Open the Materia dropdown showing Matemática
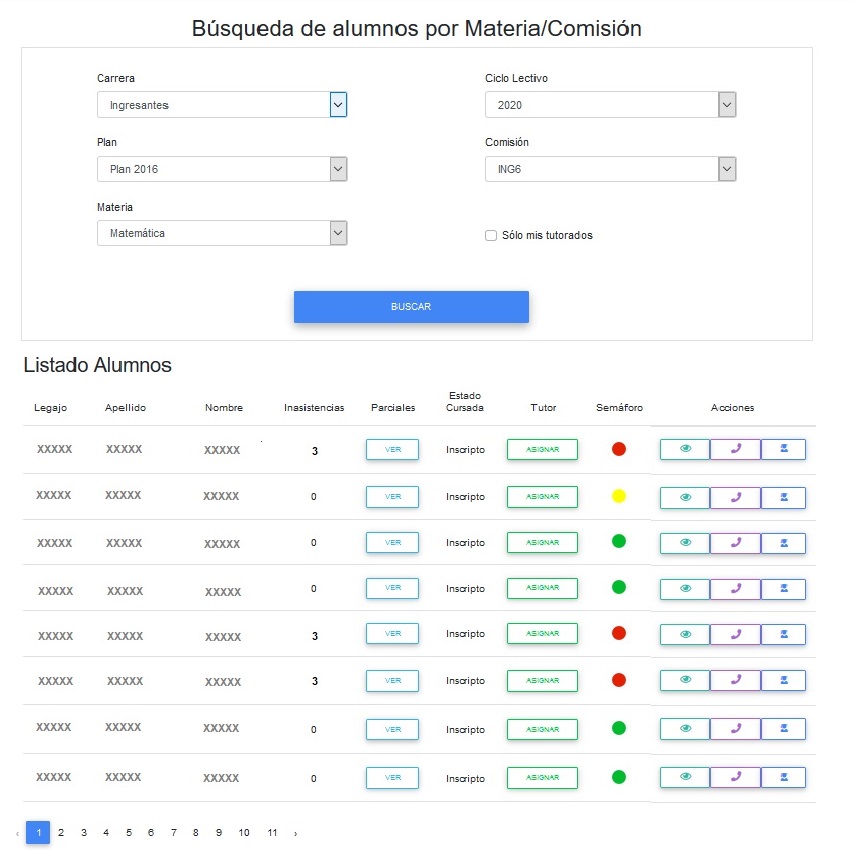Image resolution: width=854 pixels, height=850 pixels. pyautogui.click(x=222, y=233)
